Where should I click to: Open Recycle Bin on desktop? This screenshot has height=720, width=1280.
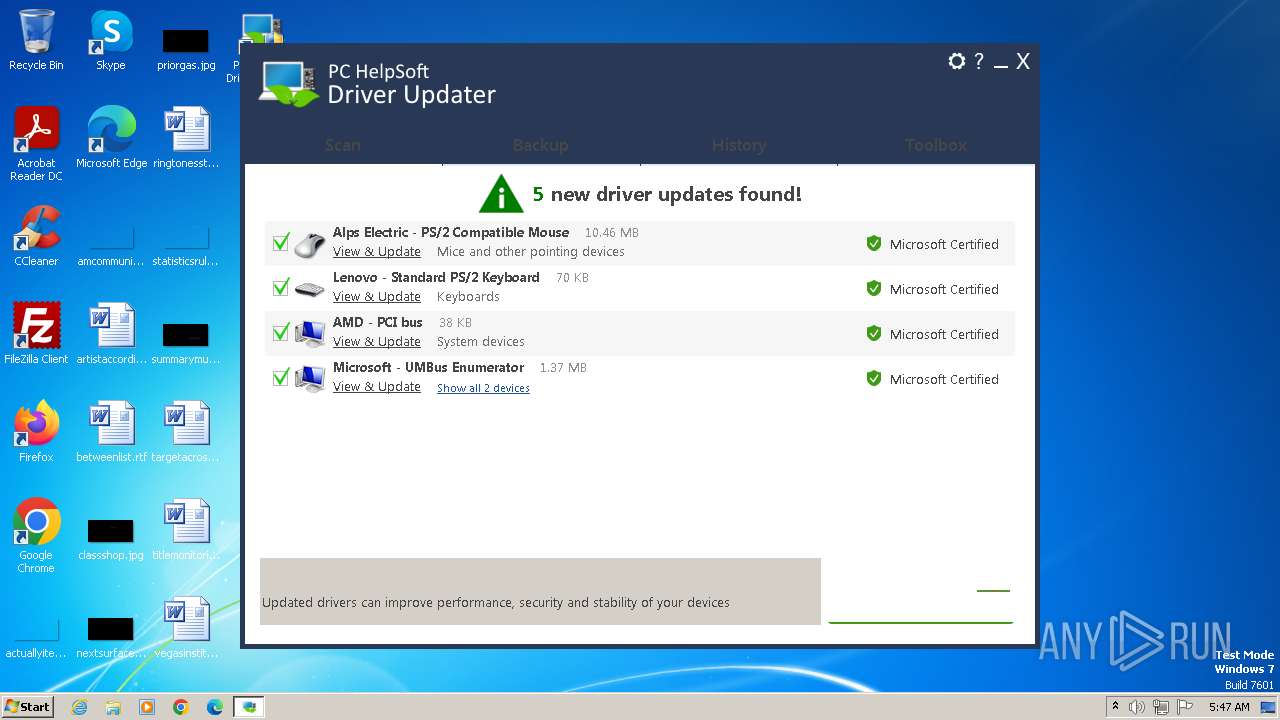click(x=36, y=40)
